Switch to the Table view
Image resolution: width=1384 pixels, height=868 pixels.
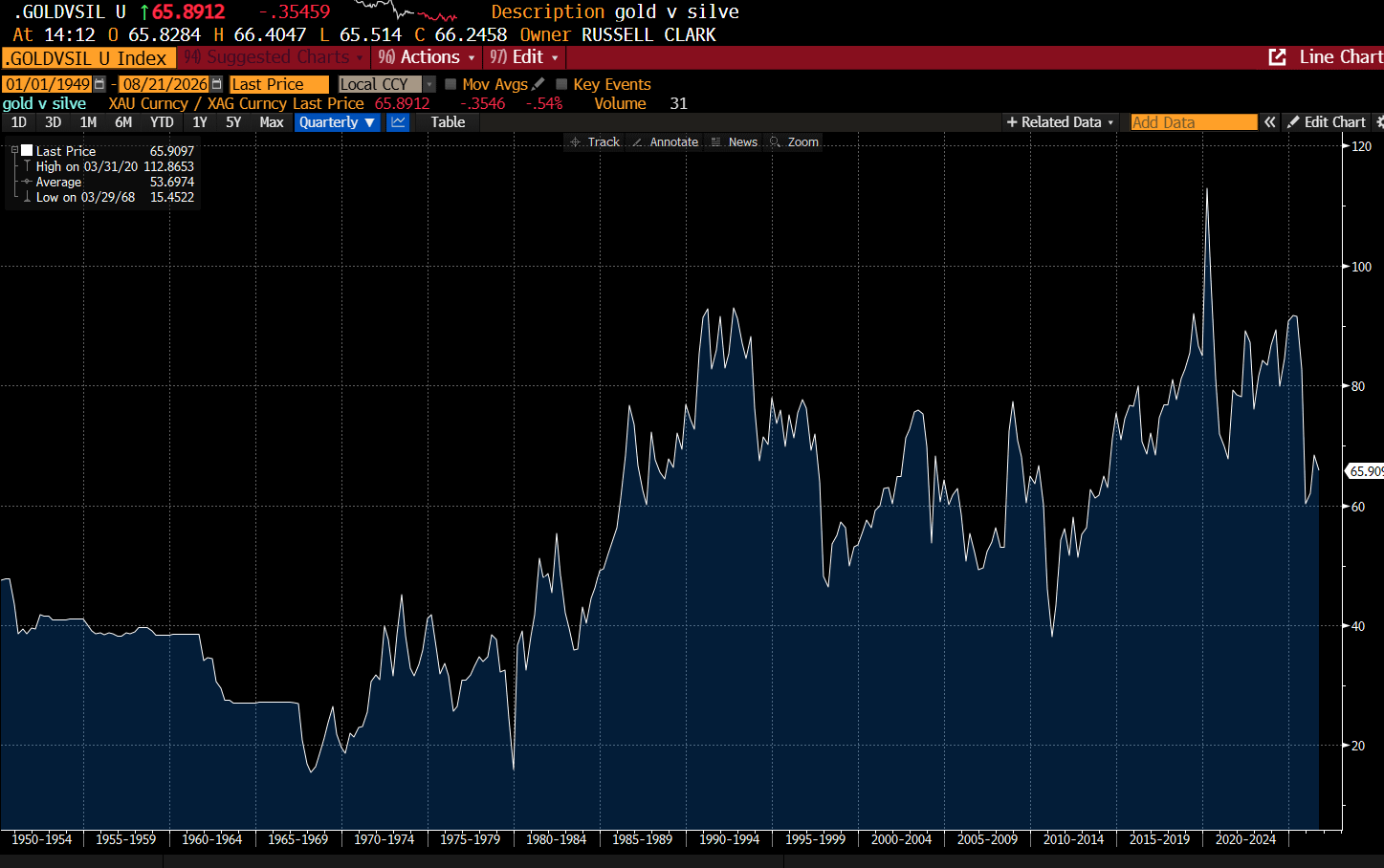click(448, 122)
